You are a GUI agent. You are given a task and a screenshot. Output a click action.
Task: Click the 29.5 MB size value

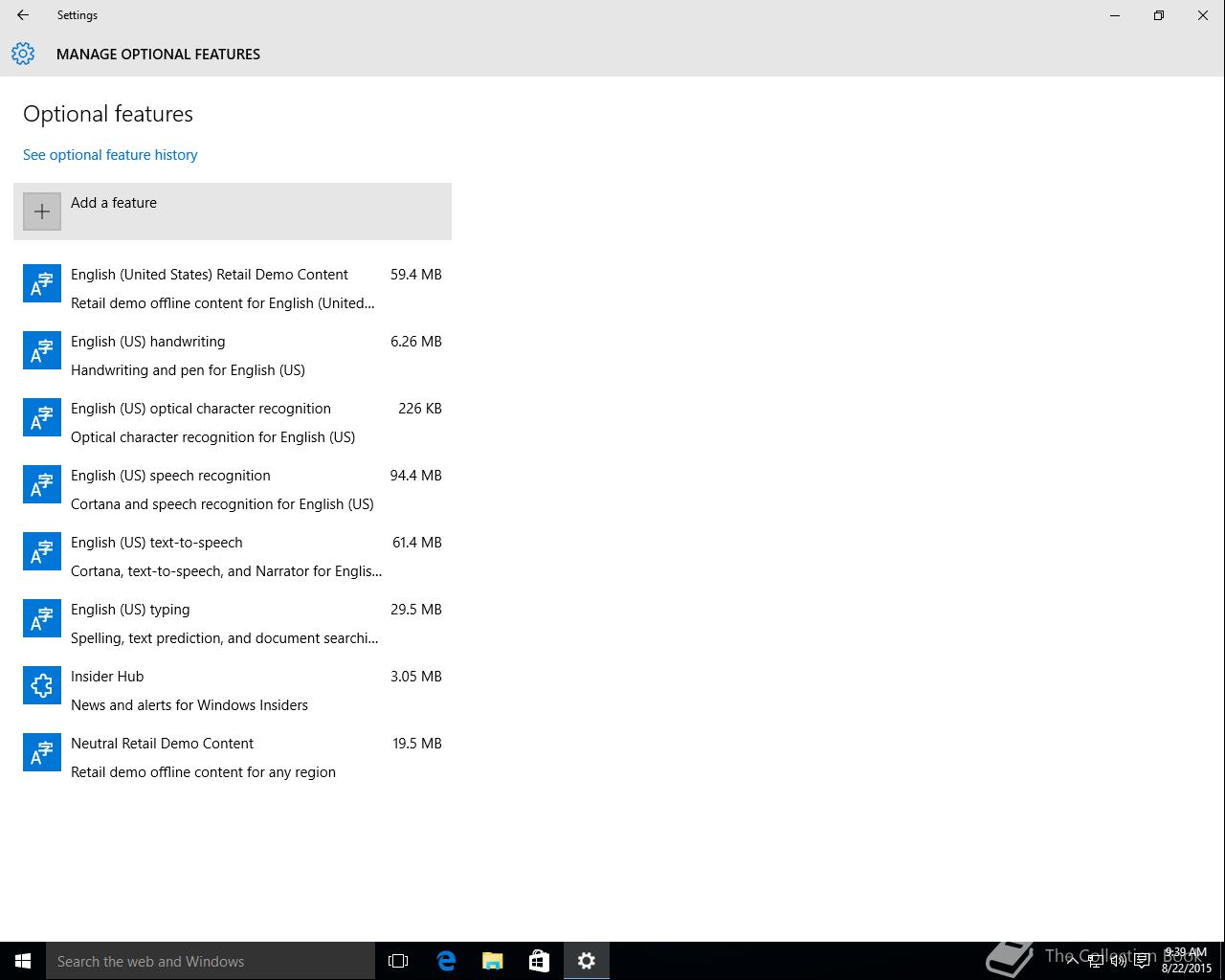click(x=416, y=610)
